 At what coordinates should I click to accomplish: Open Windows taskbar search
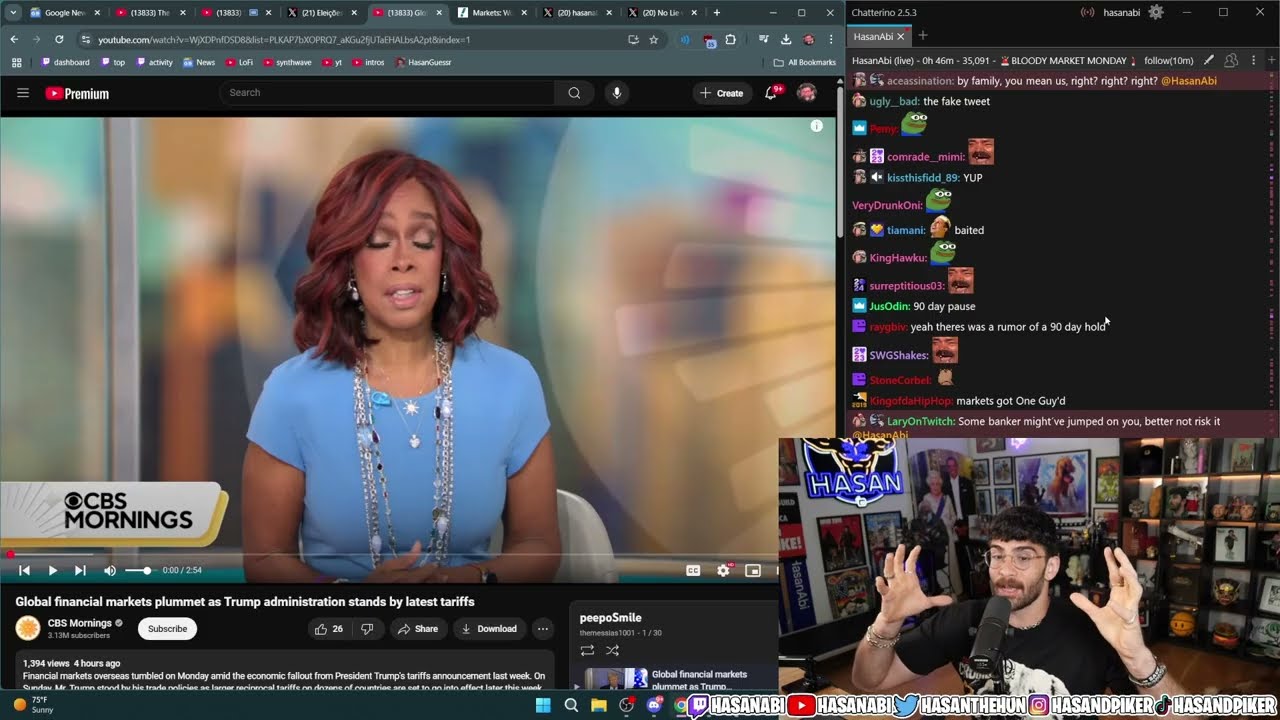pyautogui.click(x=571, y=705)
